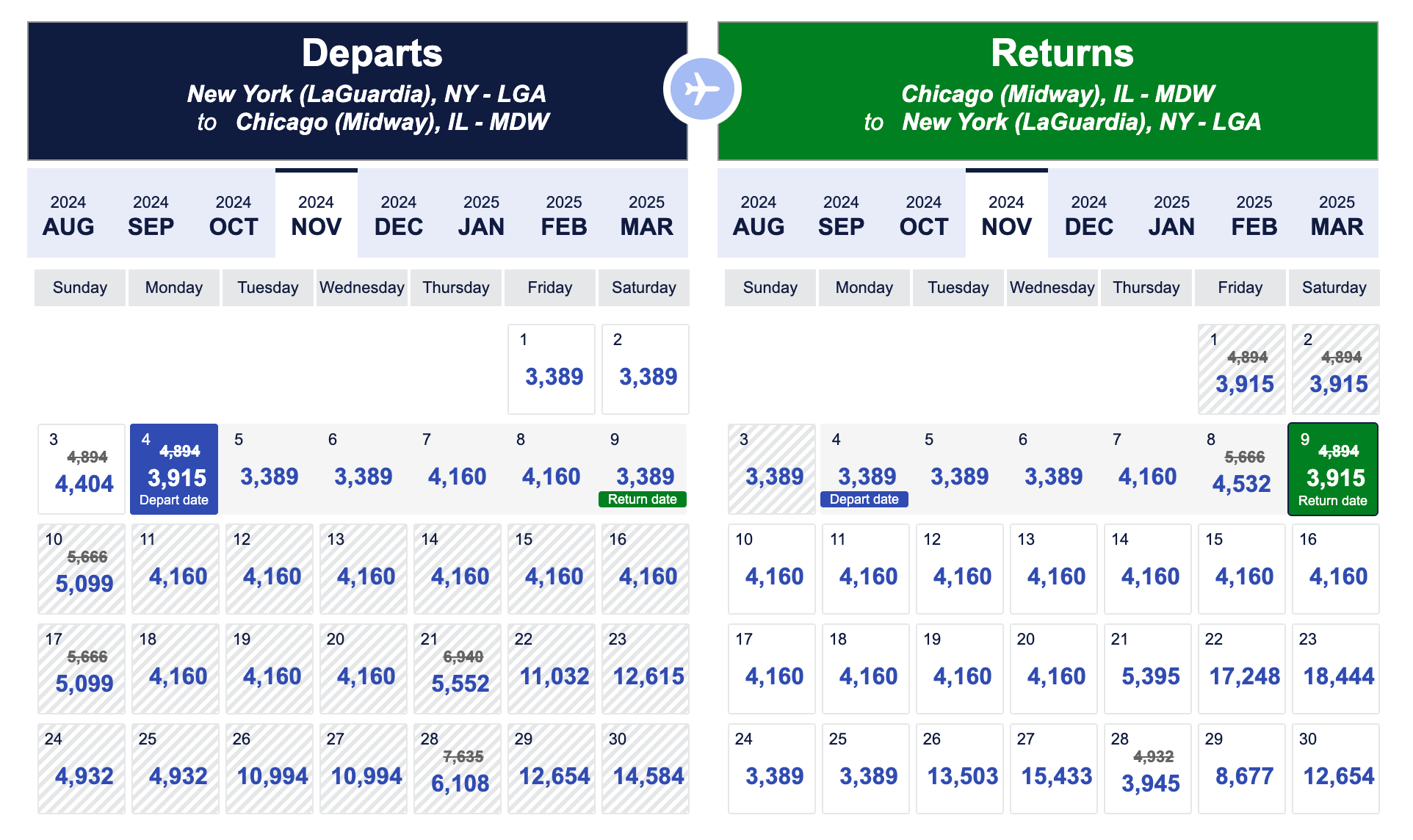
Task: Select departure November 28 fare 6,108
Action: click(456, 768)
